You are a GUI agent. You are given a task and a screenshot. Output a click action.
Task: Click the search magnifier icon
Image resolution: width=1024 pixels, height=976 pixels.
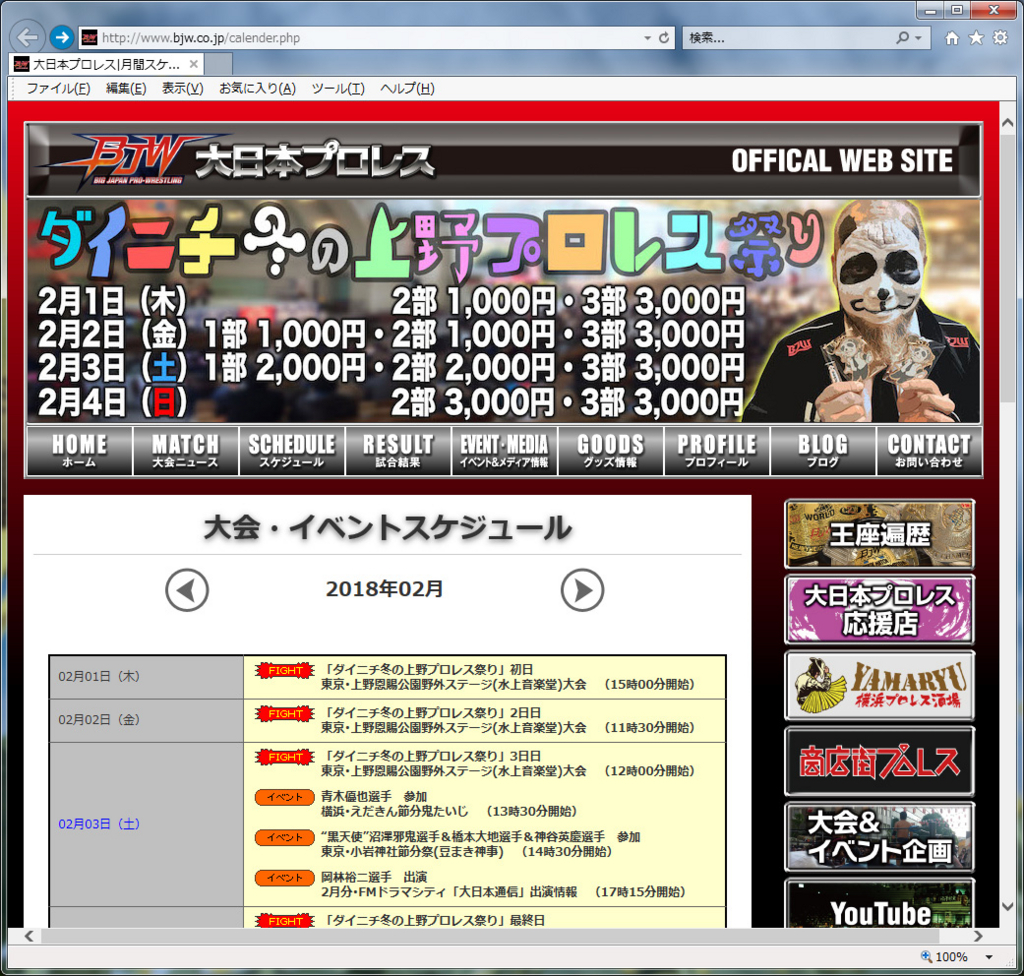coord(903,38)
